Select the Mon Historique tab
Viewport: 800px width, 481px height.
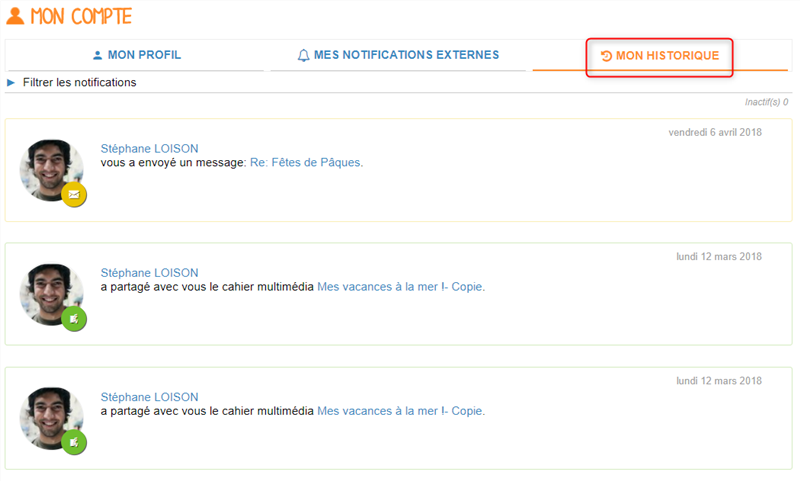coord(660,56)
